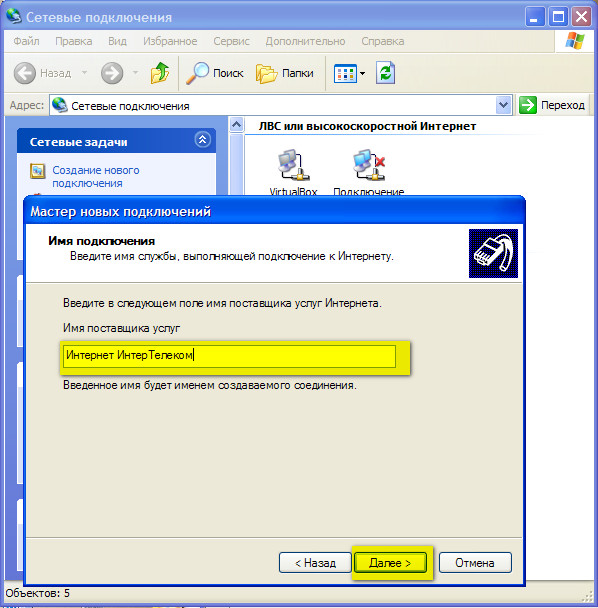
Task: Close the Сетевые подключения window
Action: (x=581, y=17)
